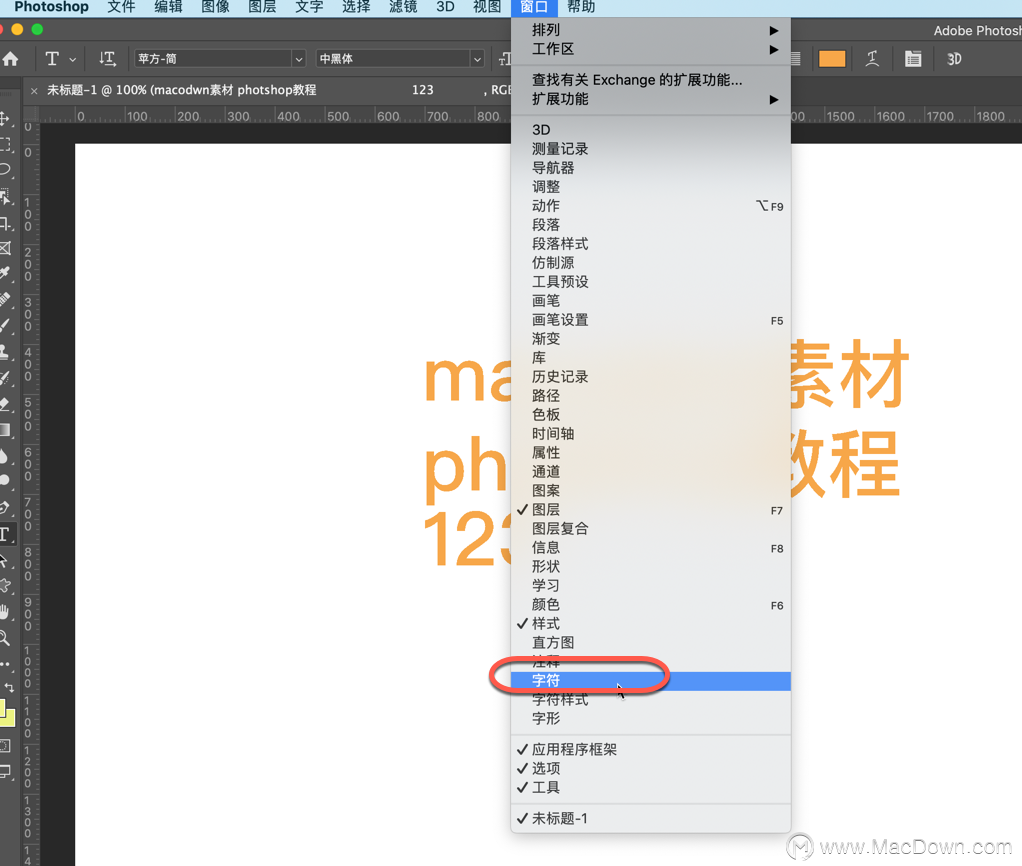Screen dimensions: 1022x866
Task: Select the Zoom tool
Action: [5, 638]
